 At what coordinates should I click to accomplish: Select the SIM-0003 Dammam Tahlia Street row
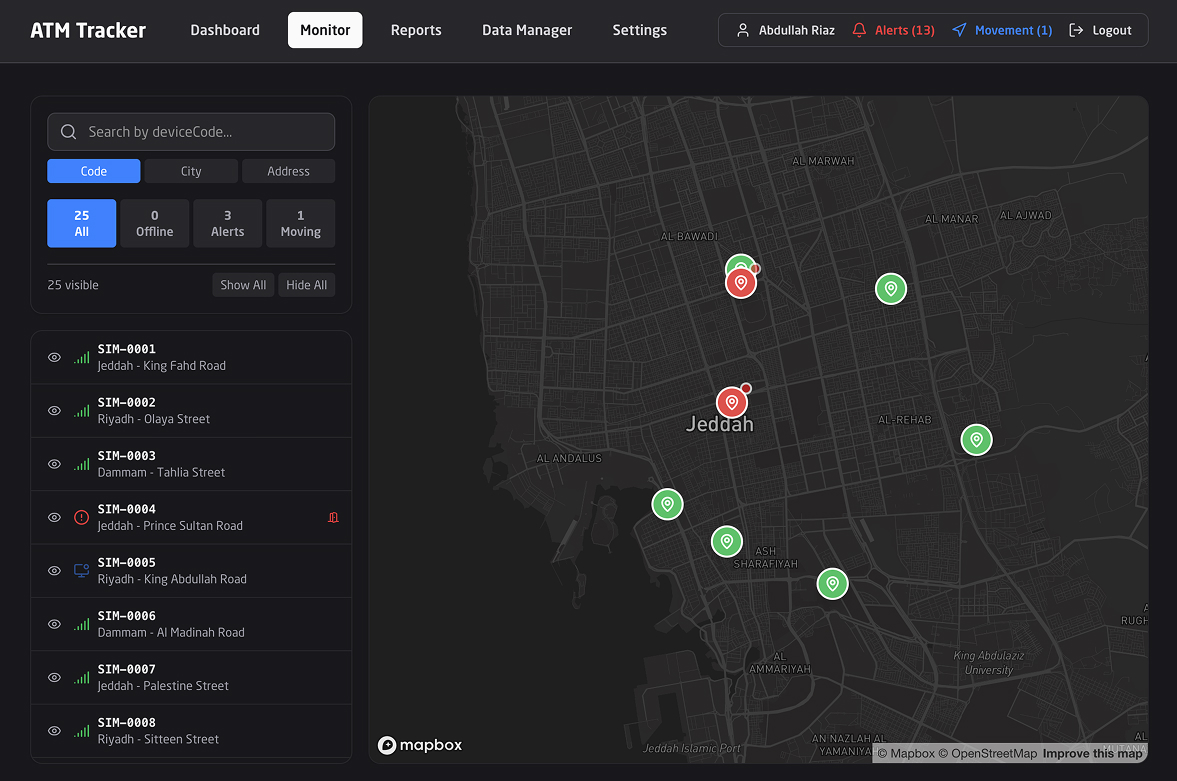click(x=191, y=464)
